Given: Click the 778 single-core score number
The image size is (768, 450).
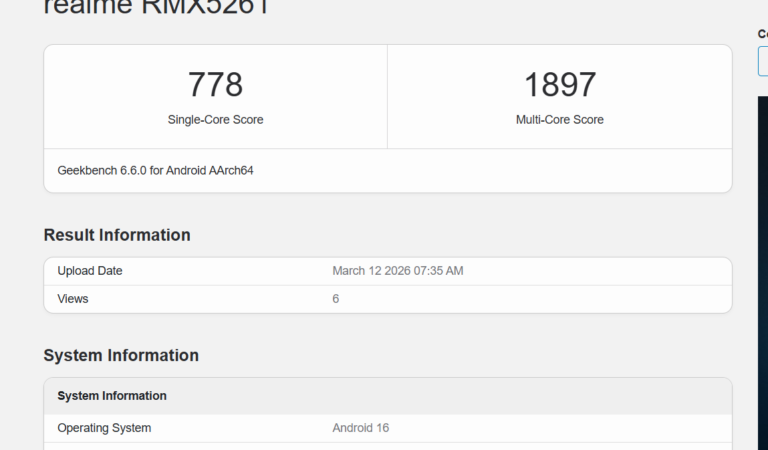Looking at the screenshot, I should pos(215,85).
